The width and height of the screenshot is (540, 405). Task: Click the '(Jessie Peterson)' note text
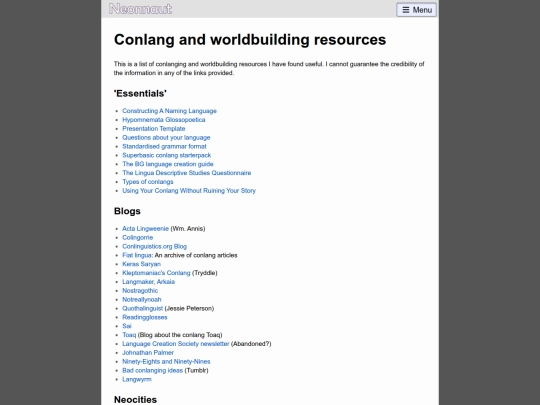pos(189,308)
